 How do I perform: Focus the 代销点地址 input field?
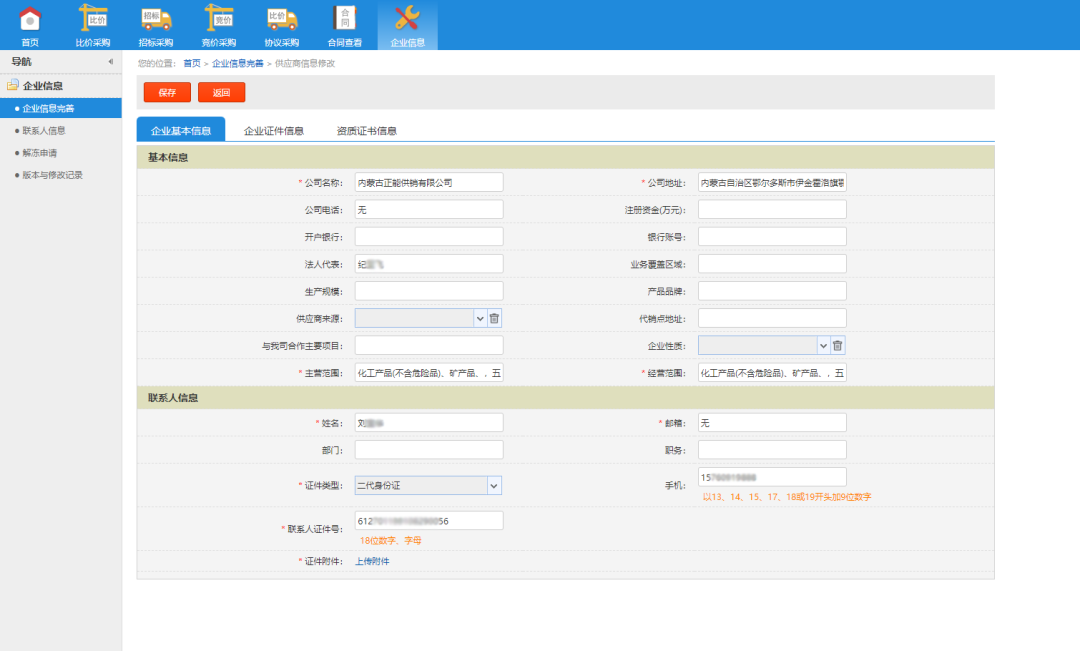coord(772,318)
